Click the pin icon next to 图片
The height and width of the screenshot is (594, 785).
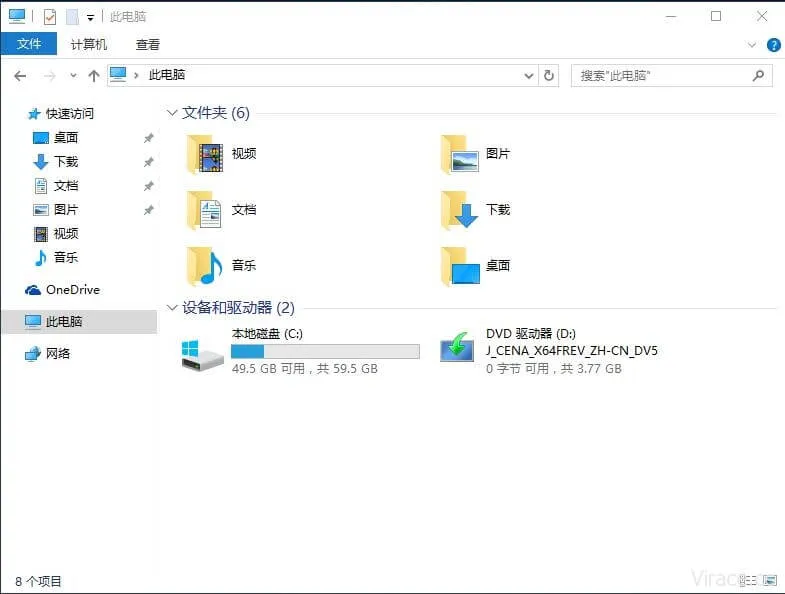(x=148, y=210)
